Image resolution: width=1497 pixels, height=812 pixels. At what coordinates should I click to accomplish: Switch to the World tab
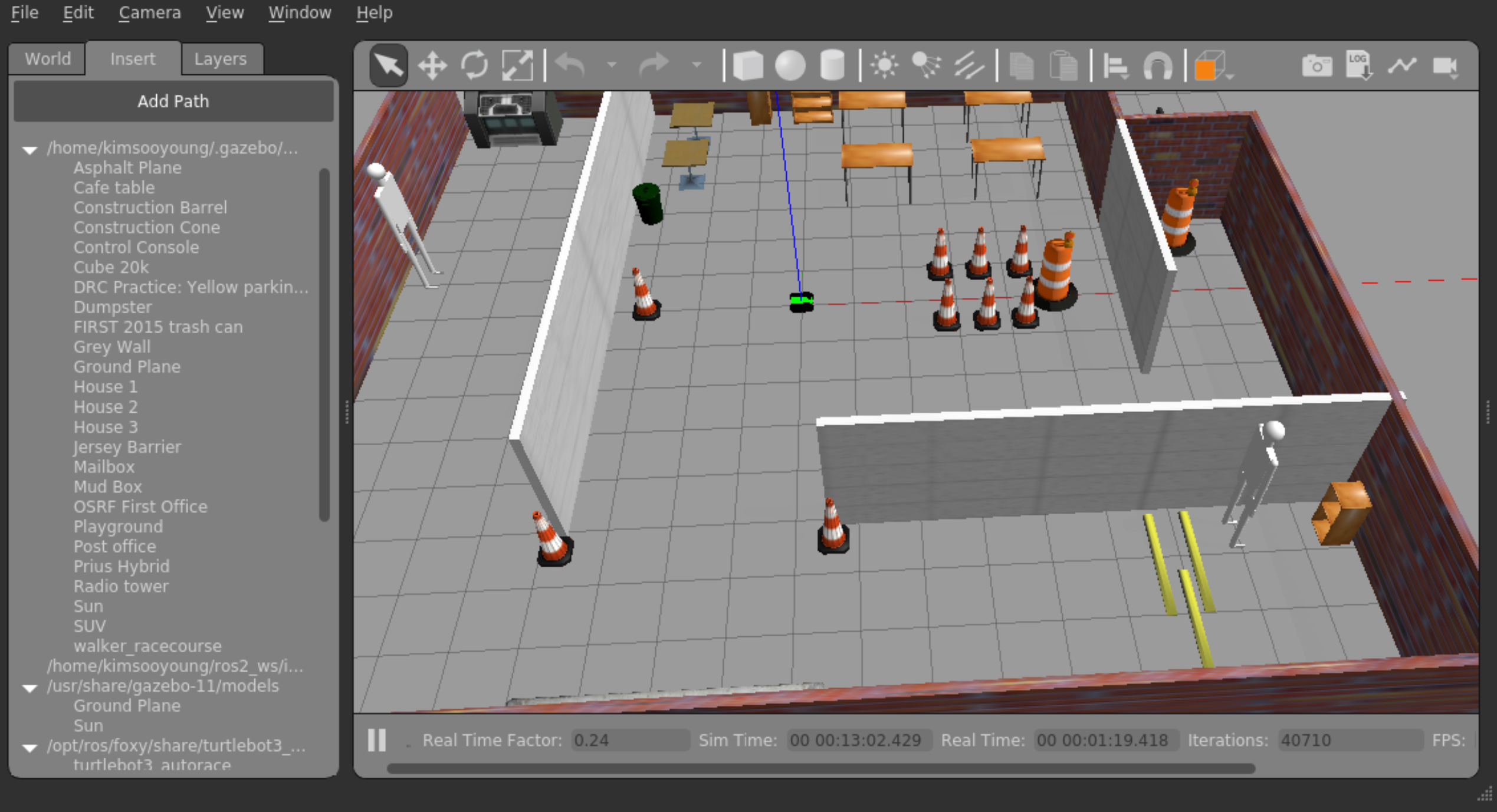pos(48,59)
